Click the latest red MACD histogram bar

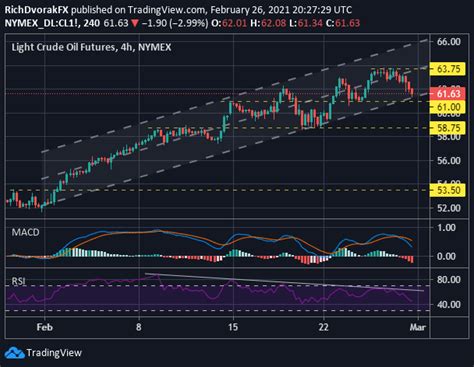click(412, 260)
